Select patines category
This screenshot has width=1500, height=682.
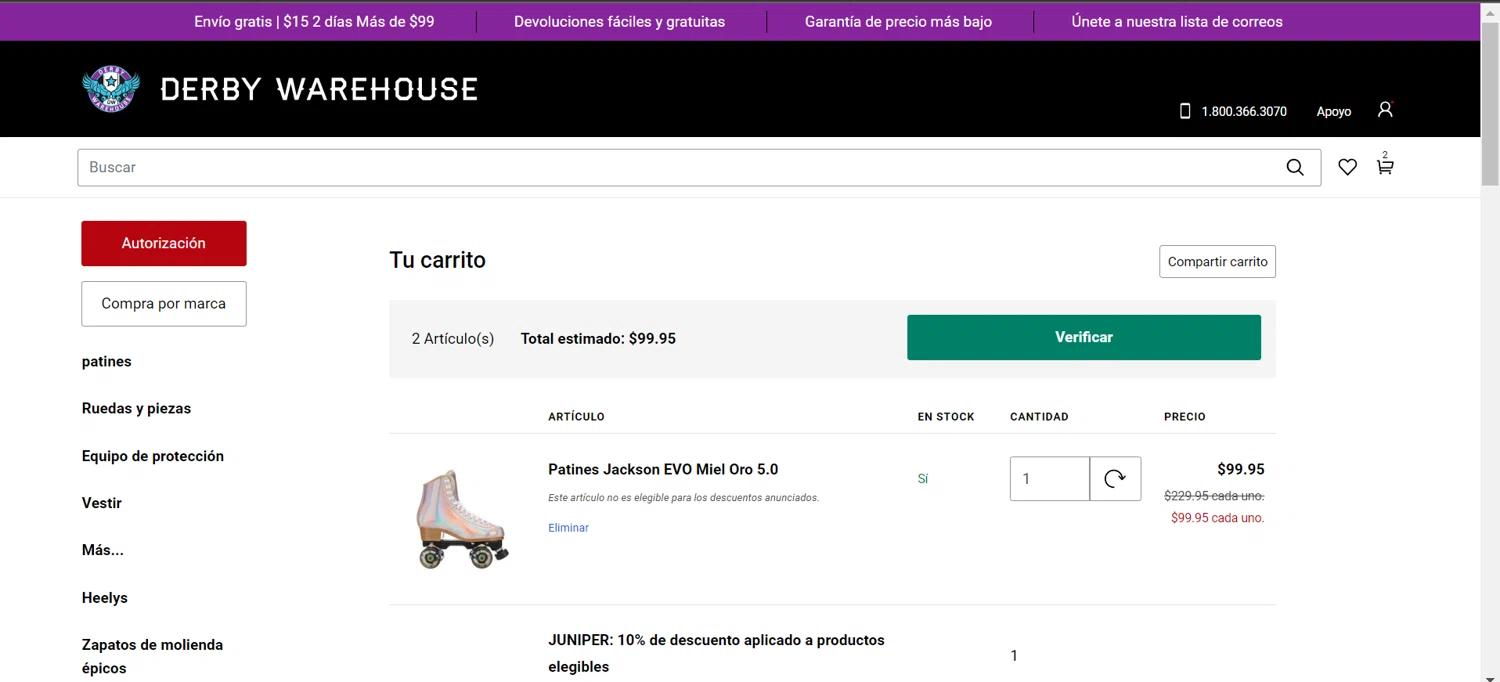coord(106,361)
